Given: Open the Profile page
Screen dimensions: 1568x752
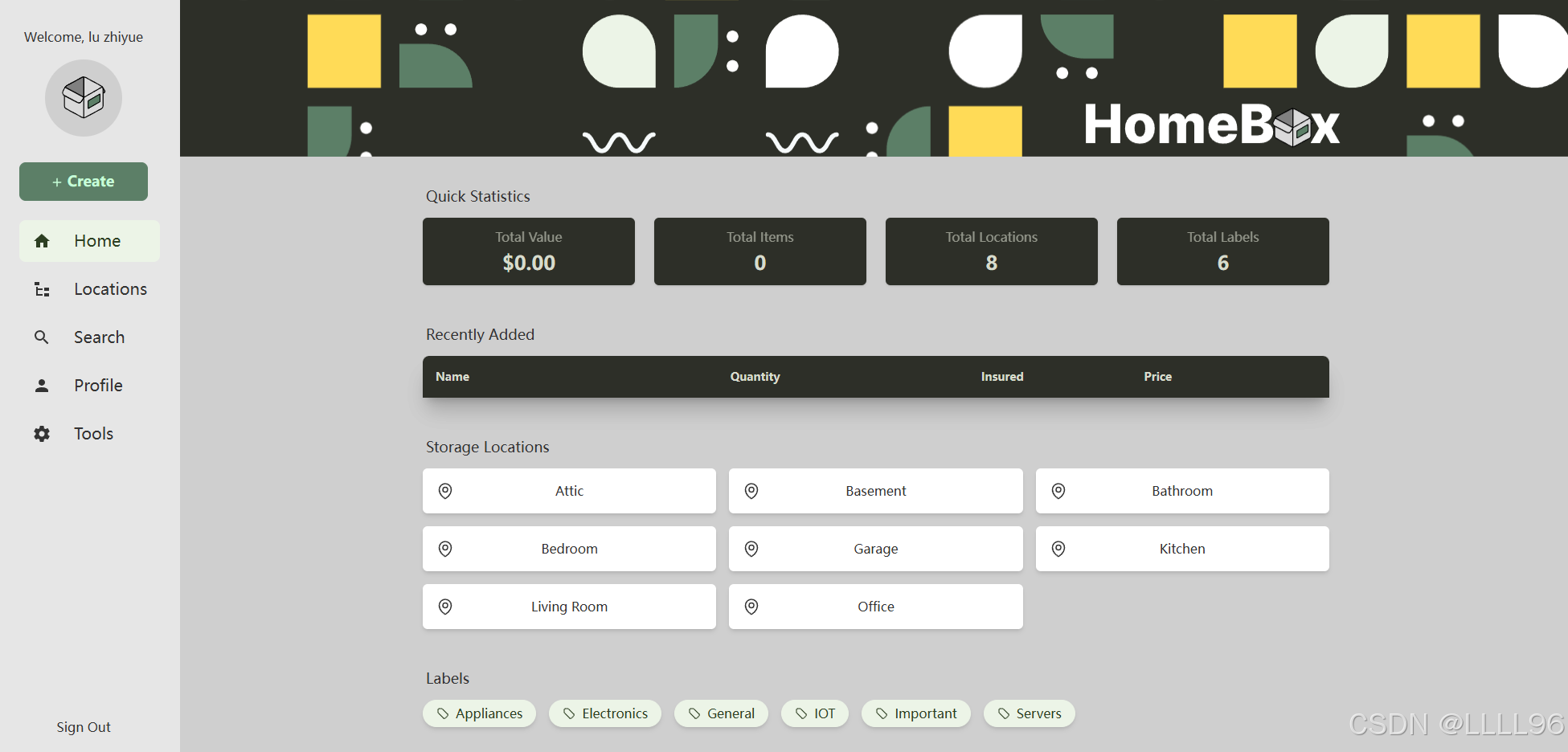Looking at the screenshot, I should click(89, 386).
